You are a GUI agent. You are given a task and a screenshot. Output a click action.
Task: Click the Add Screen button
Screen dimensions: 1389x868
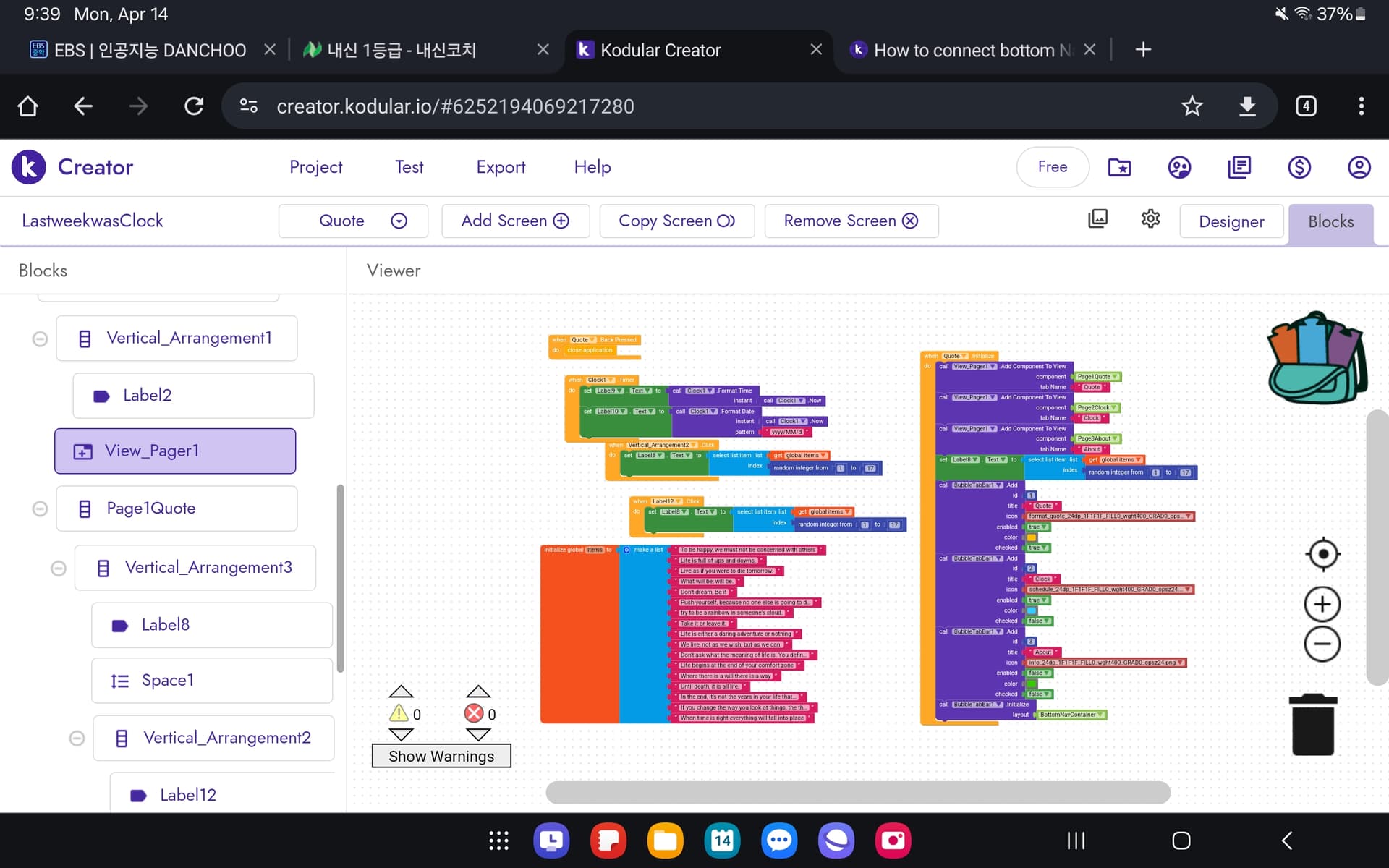click(515, 221)
